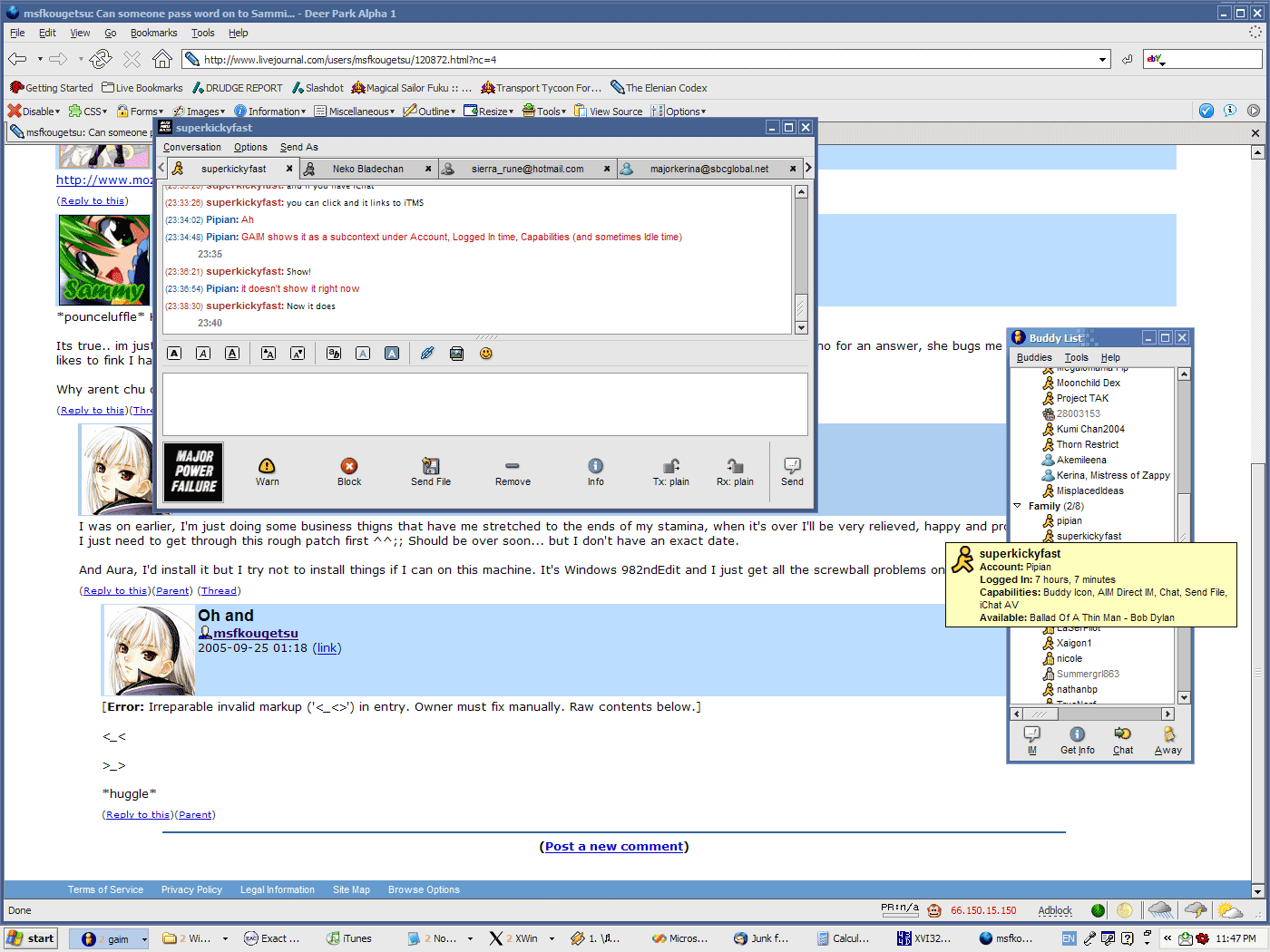Image resolution: width=1270 pixels, height=952 pixels.
Task: Decrease font size in conversation toolbar
Action: coord(298,354)
